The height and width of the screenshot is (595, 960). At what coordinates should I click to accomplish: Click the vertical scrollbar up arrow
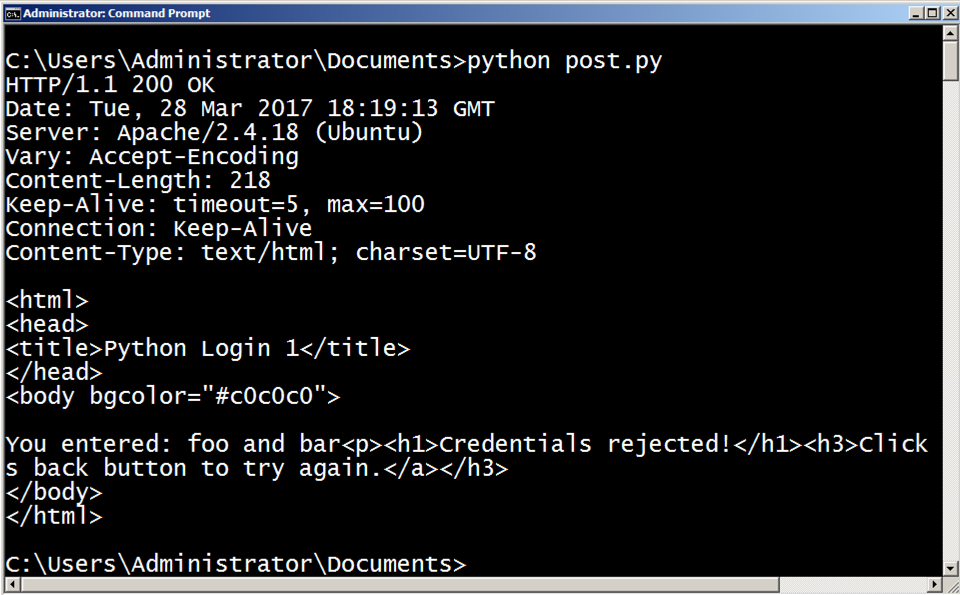pos(951,34)
